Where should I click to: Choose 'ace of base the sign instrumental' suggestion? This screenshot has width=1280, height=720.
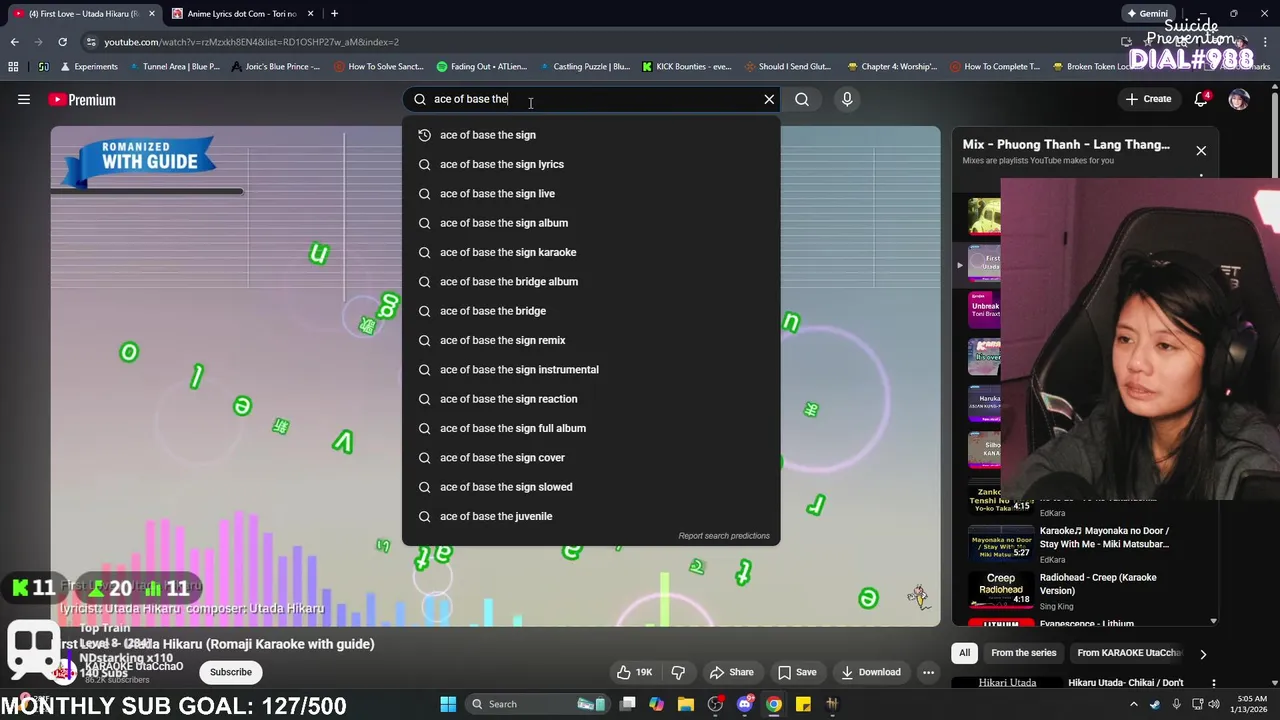point(590,369)
